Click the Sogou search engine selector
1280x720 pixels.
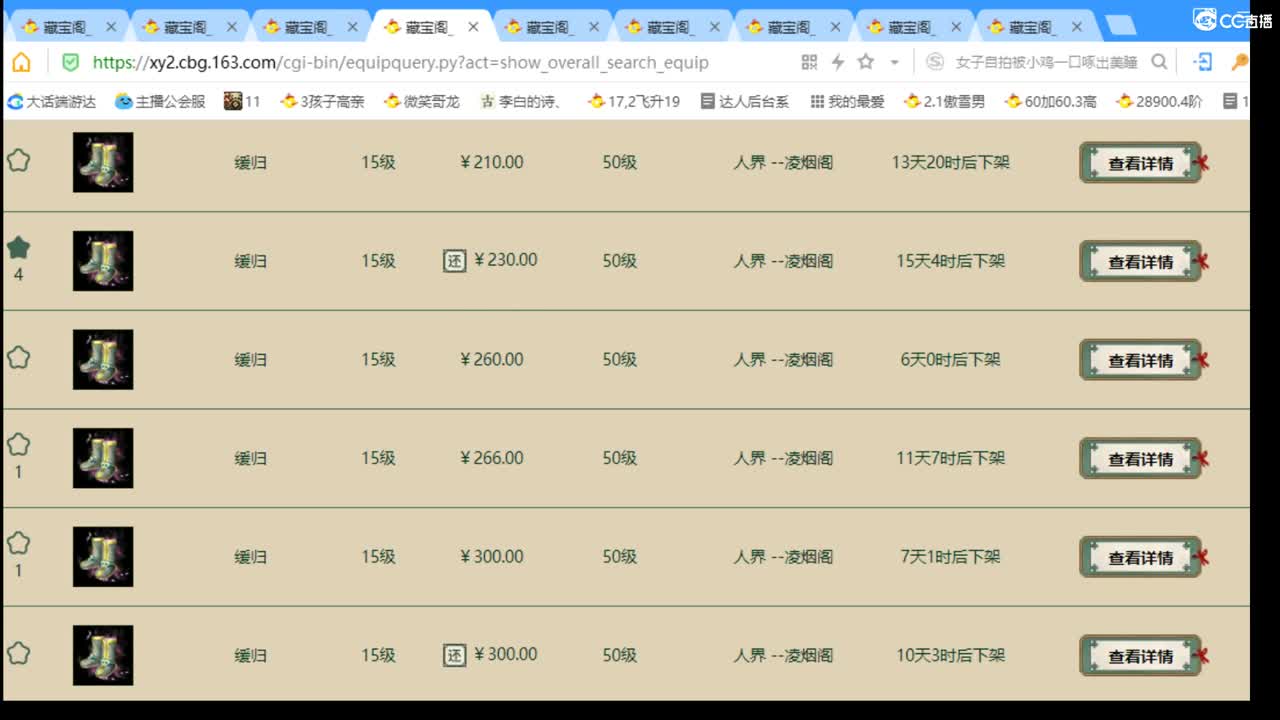pyautogui.click(x=931, y=62)
